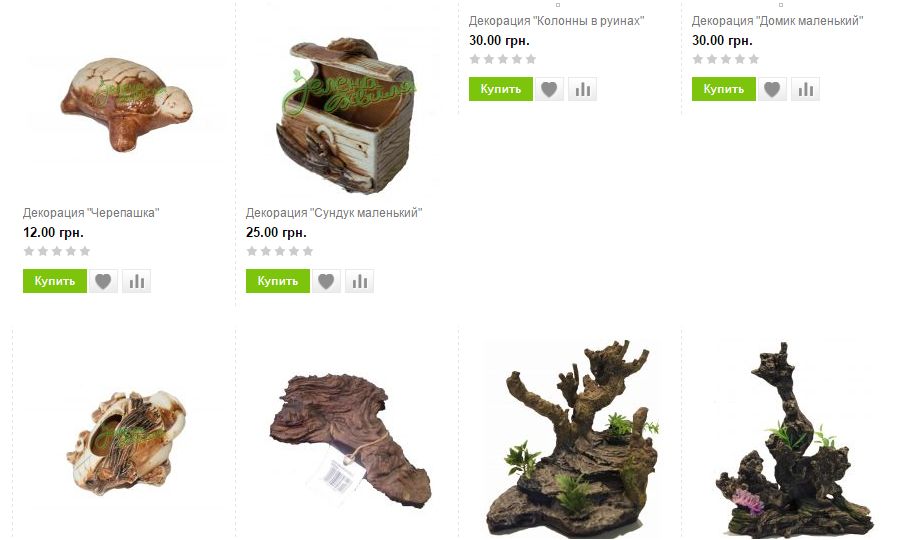Buy the "Черепашка" decoration
This screenshot has height=540, width=898.
coord(55,281)
